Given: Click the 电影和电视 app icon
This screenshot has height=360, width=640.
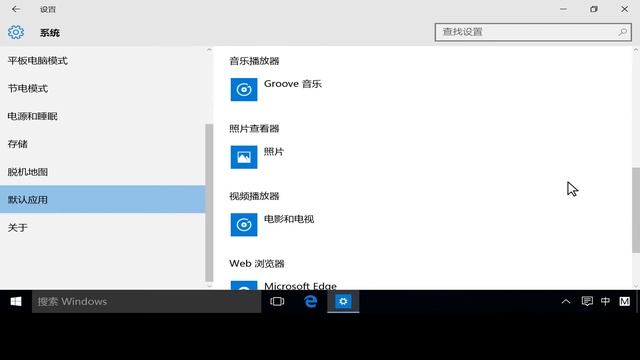Looking at the screenshot, I should (x=244, y=224).
